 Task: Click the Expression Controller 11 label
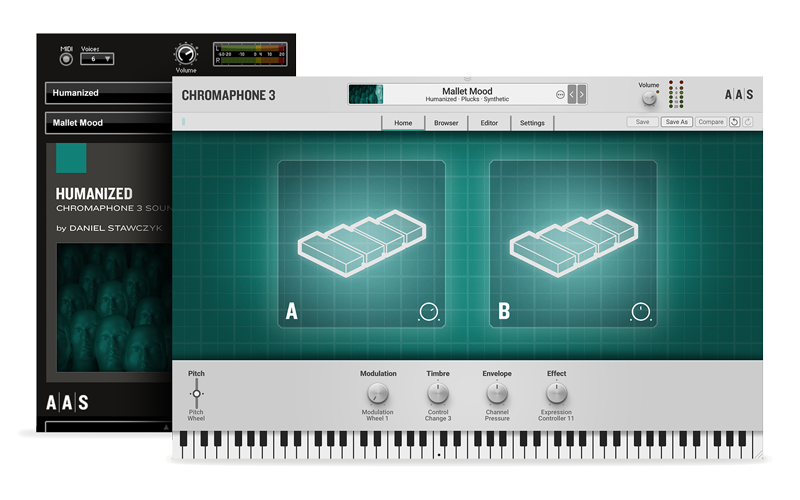tap(556, 415)
